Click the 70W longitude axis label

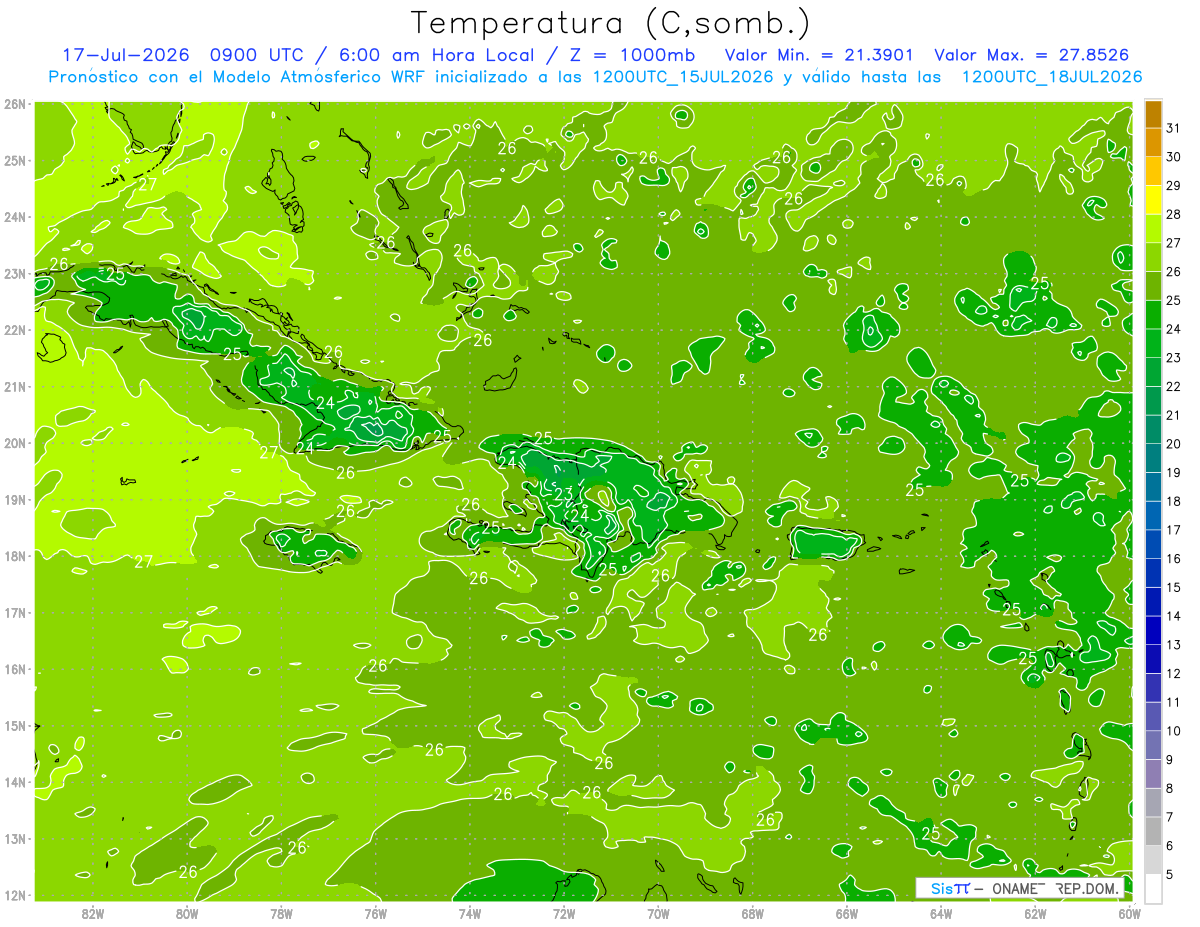(658, 913)
